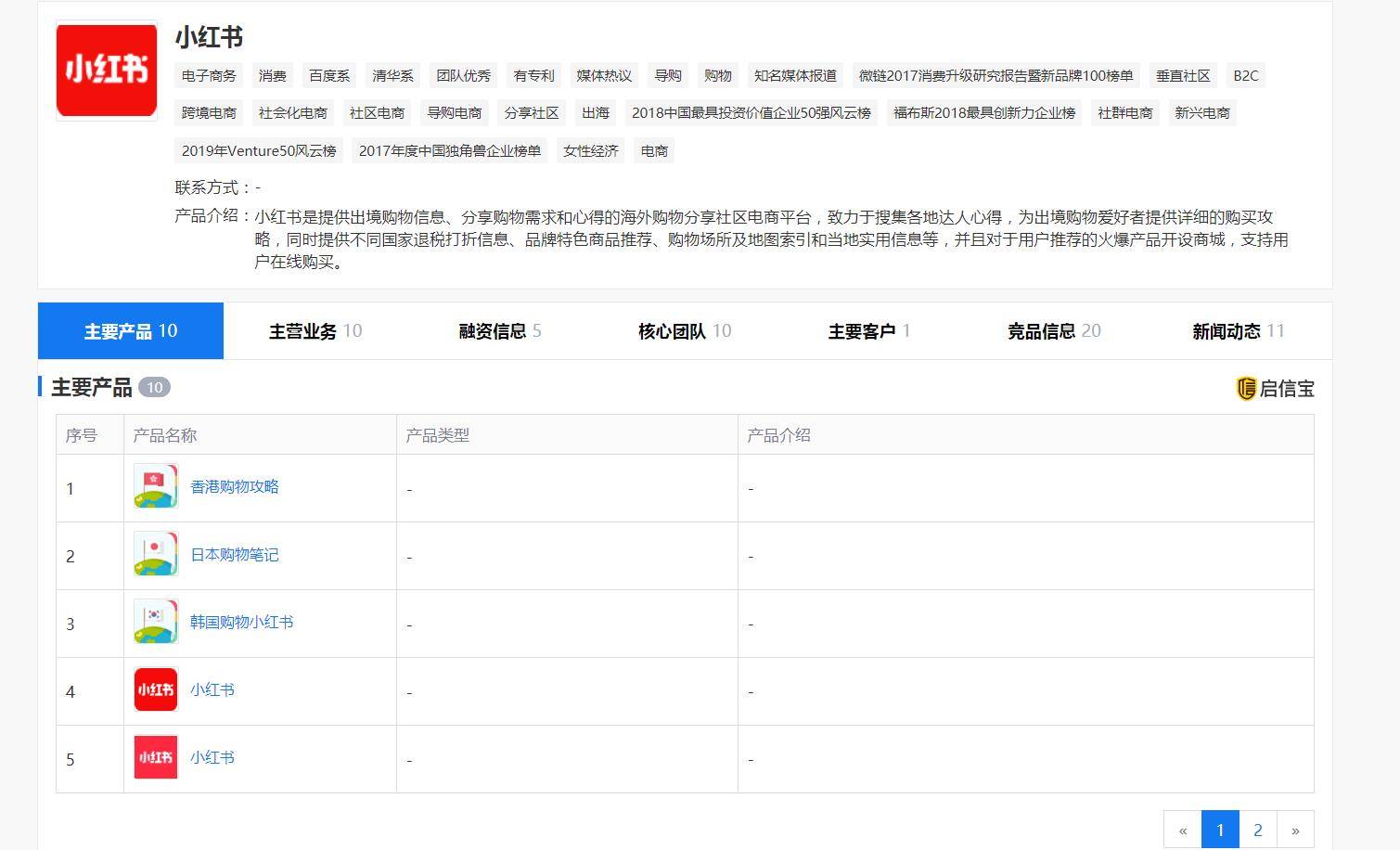Switch to the 主营业务 tab
This screenshot has width=1400, height=850.
[x=315, y=331]
